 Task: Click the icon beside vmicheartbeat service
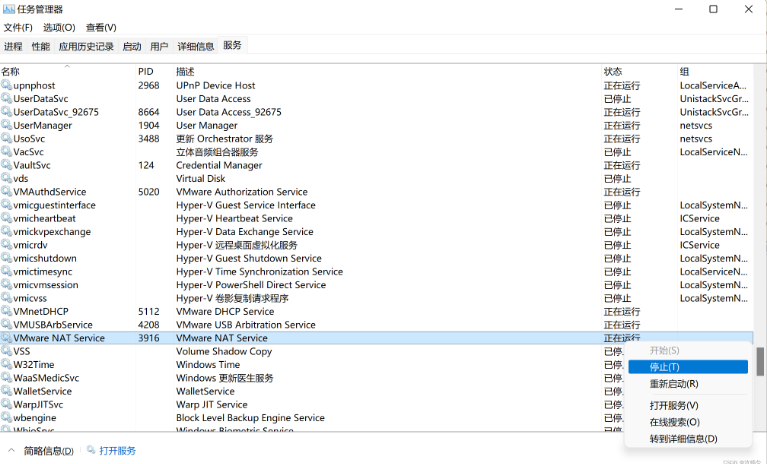(x=6, y=218)
